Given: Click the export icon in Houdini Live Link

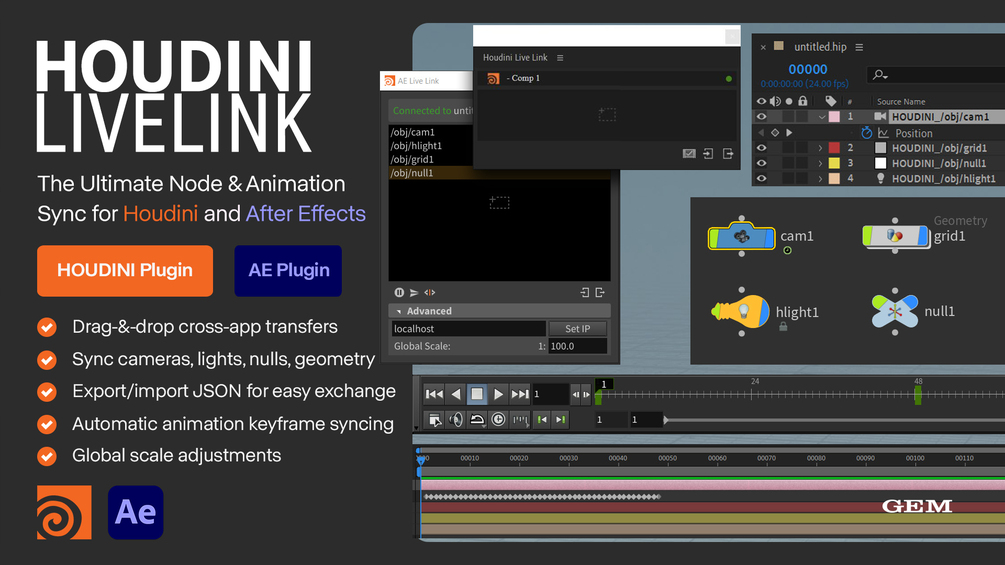Looking at the screenshot, I should 728,154.
